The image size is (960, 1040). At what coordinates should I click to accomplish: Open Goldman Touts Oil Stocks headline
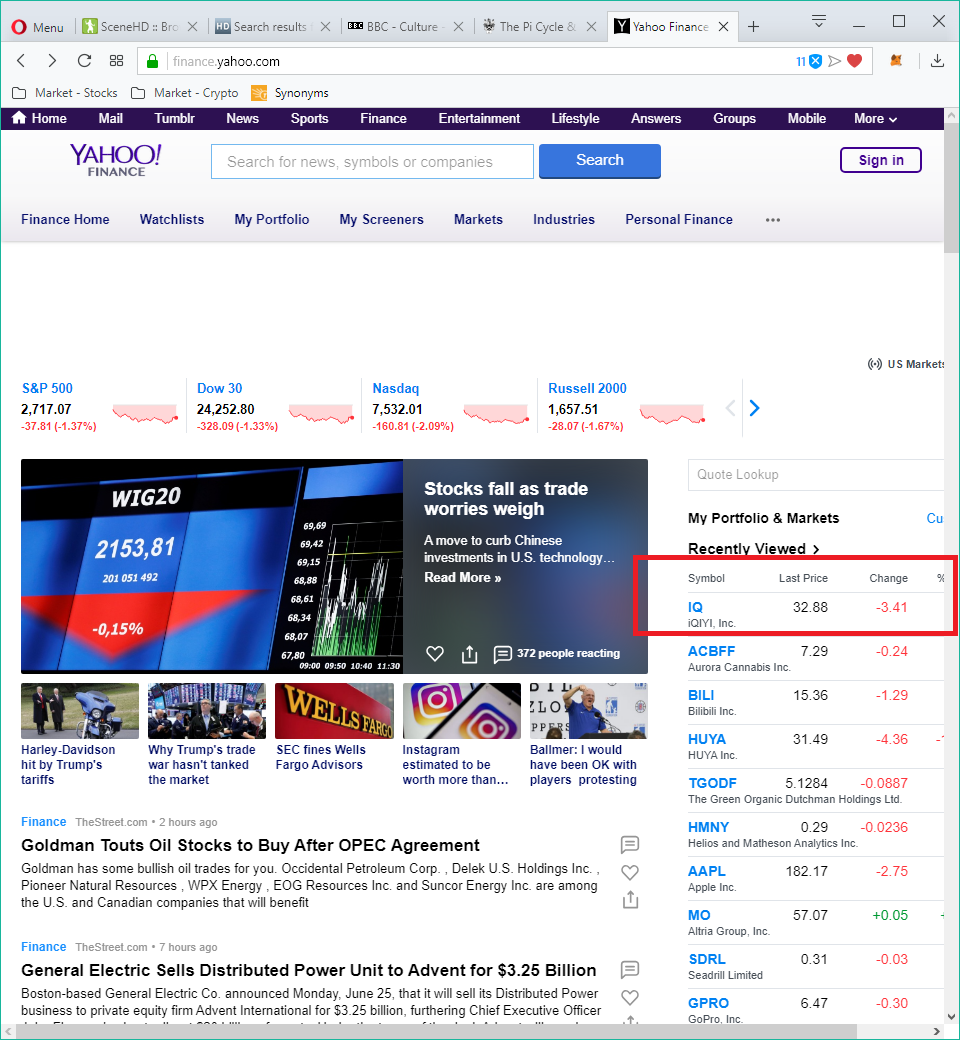point(250,845)
